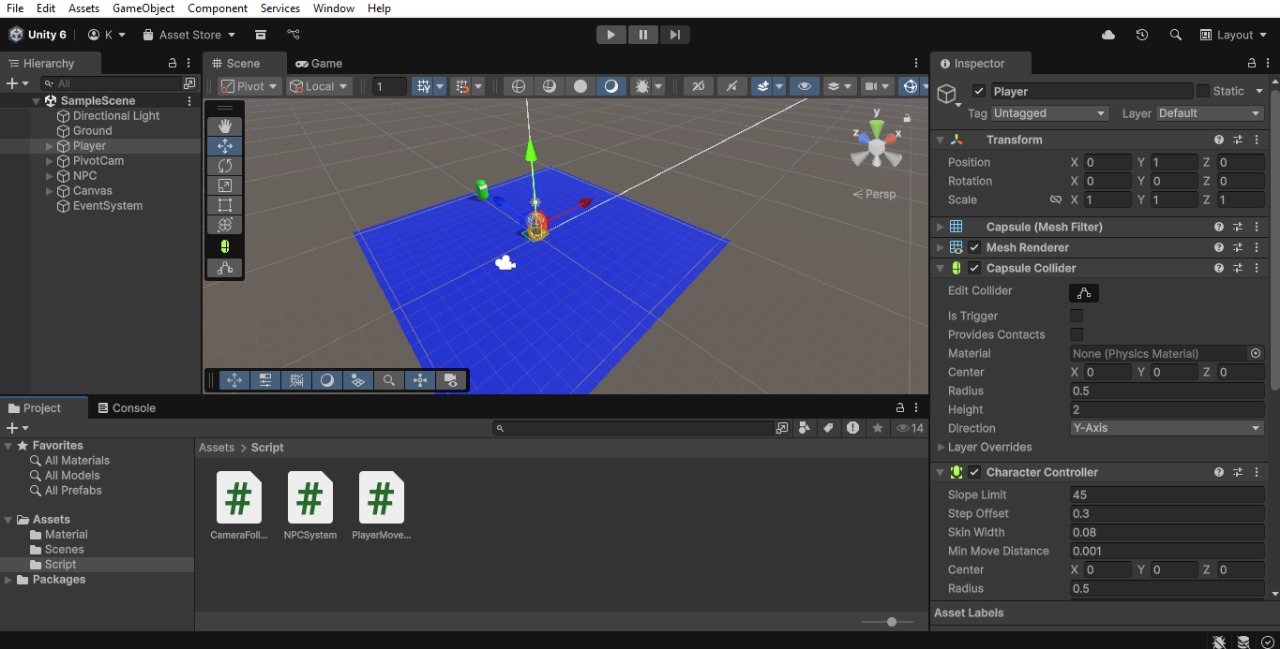Viewport: 1280px width, 649px height.
Task: Open Capsule Collider presets icon
Action: pos(1238,268)
